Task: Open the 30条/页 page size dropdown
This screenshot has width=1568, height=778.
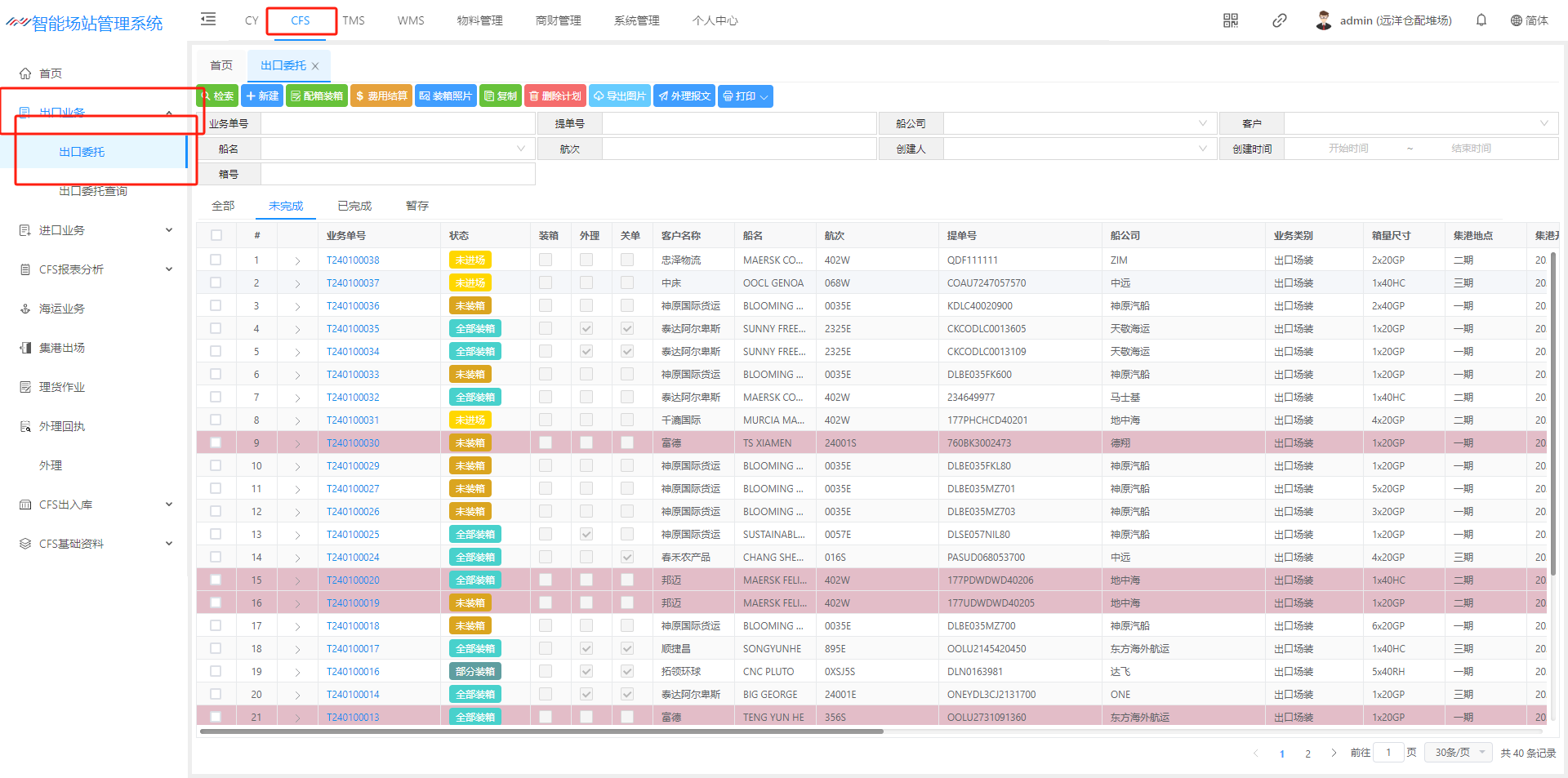Action: point(1459,752)
